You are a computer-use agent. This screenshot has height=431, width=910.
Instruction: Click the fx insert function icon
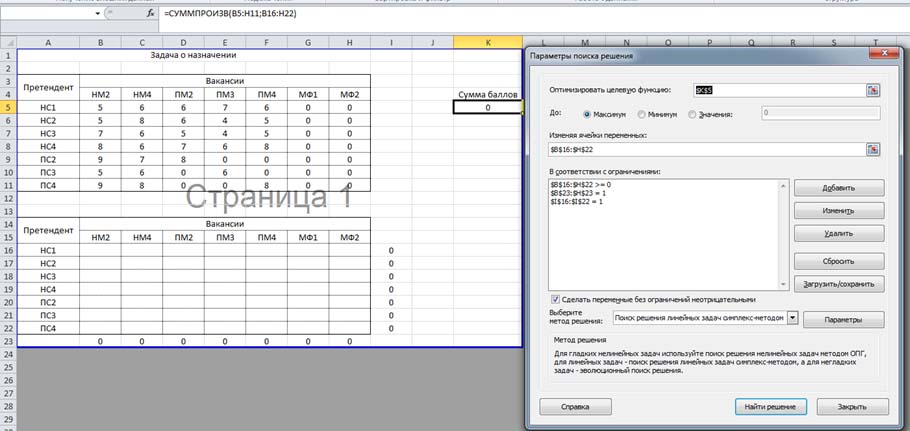150,13
